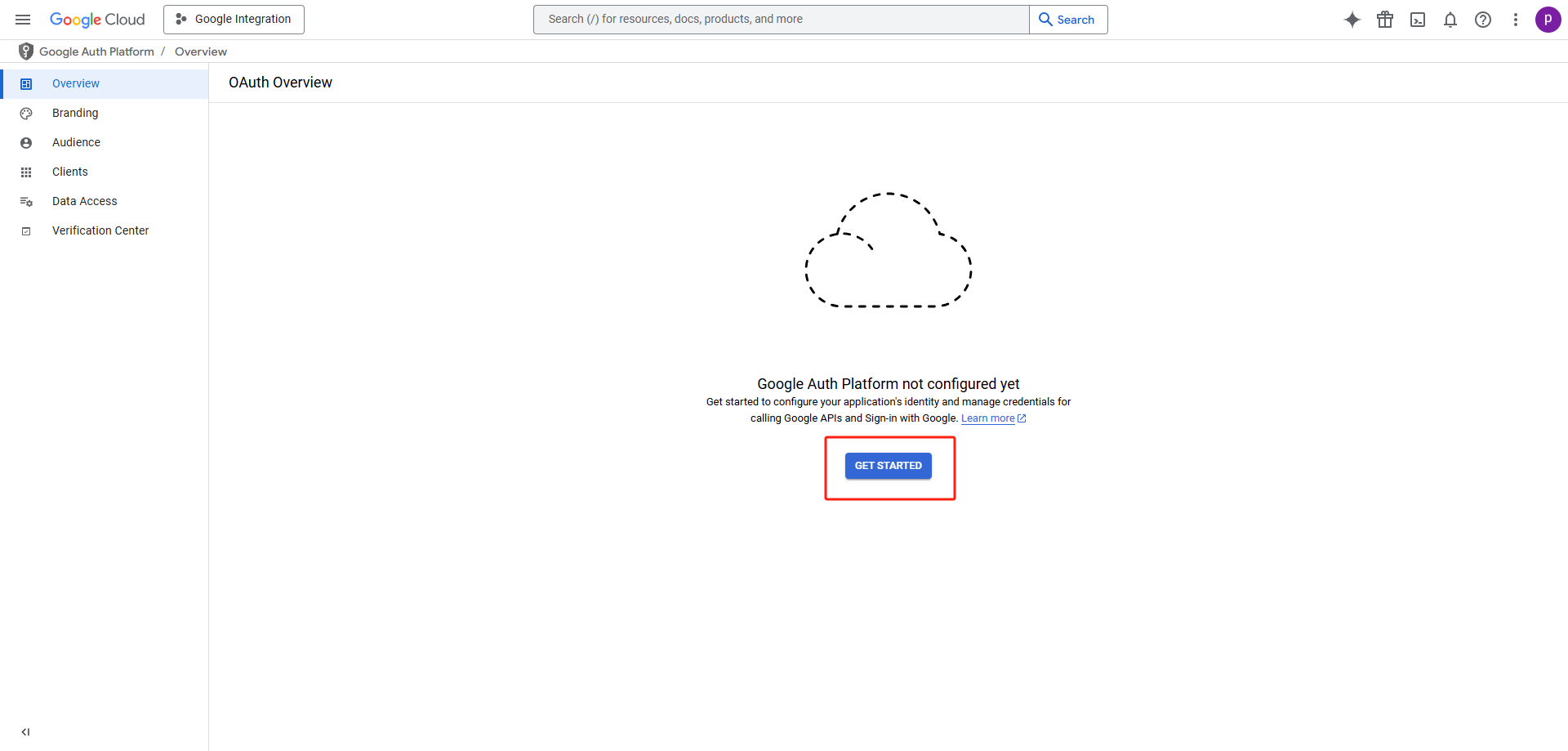Open the main navigation hamburger menu
Viewport: 1568px width, 751px height.
(23, 20)
